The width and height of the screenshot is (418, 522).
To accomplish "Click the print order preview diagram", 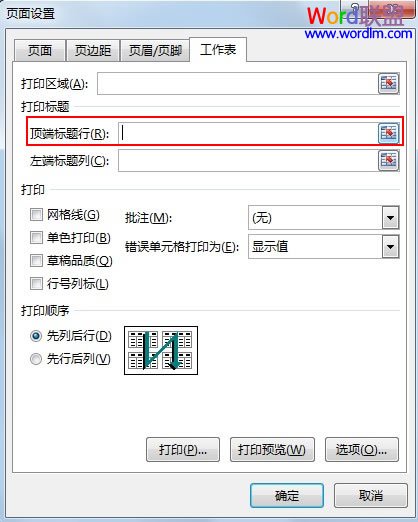I will point(161,350).
